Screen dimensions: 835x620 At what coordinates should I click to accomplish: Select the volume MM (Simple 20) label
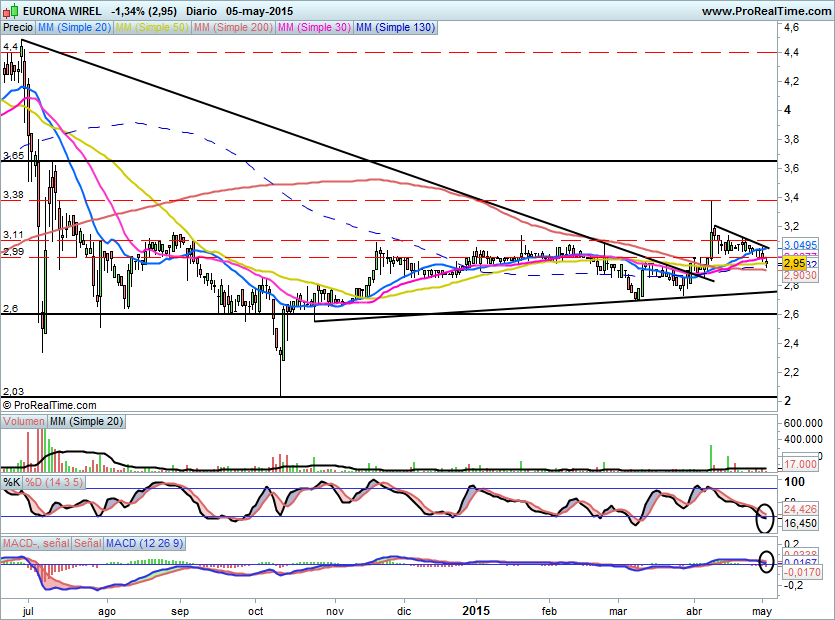(86, 421)
